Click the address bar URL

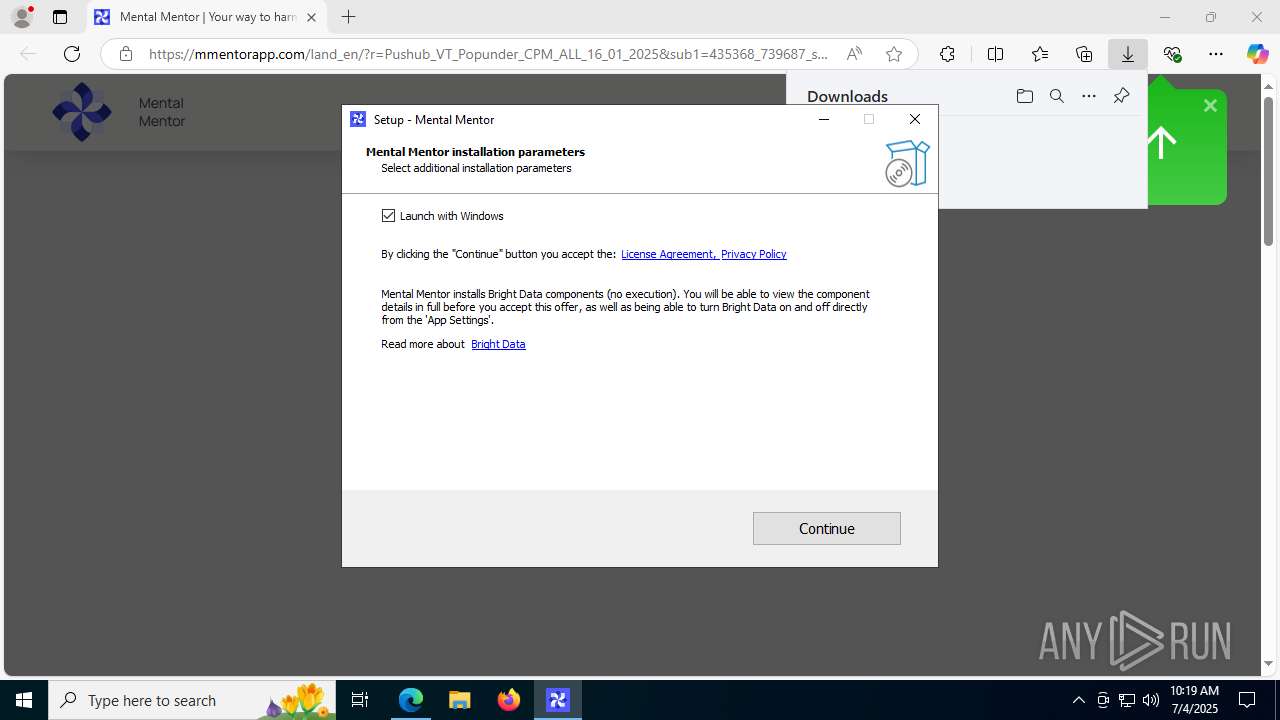point(488,54)
